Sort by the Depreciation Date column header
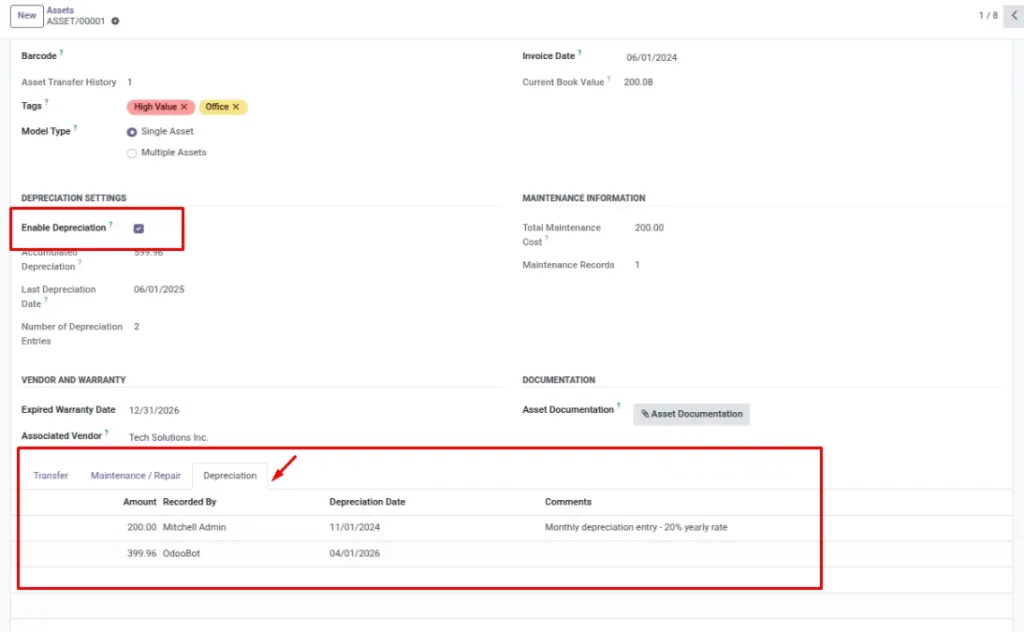 click(367, 501)
